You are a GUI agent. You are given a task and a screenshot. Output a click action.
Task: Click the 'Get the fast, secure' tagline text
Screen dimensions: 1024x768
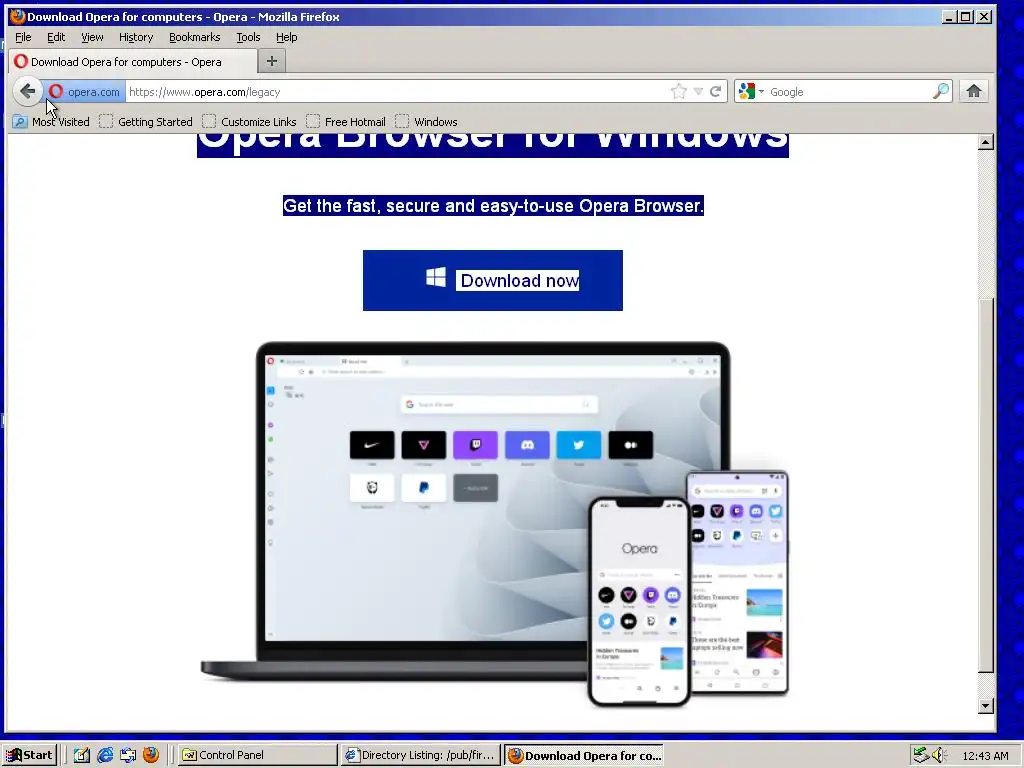coord(493,206)
